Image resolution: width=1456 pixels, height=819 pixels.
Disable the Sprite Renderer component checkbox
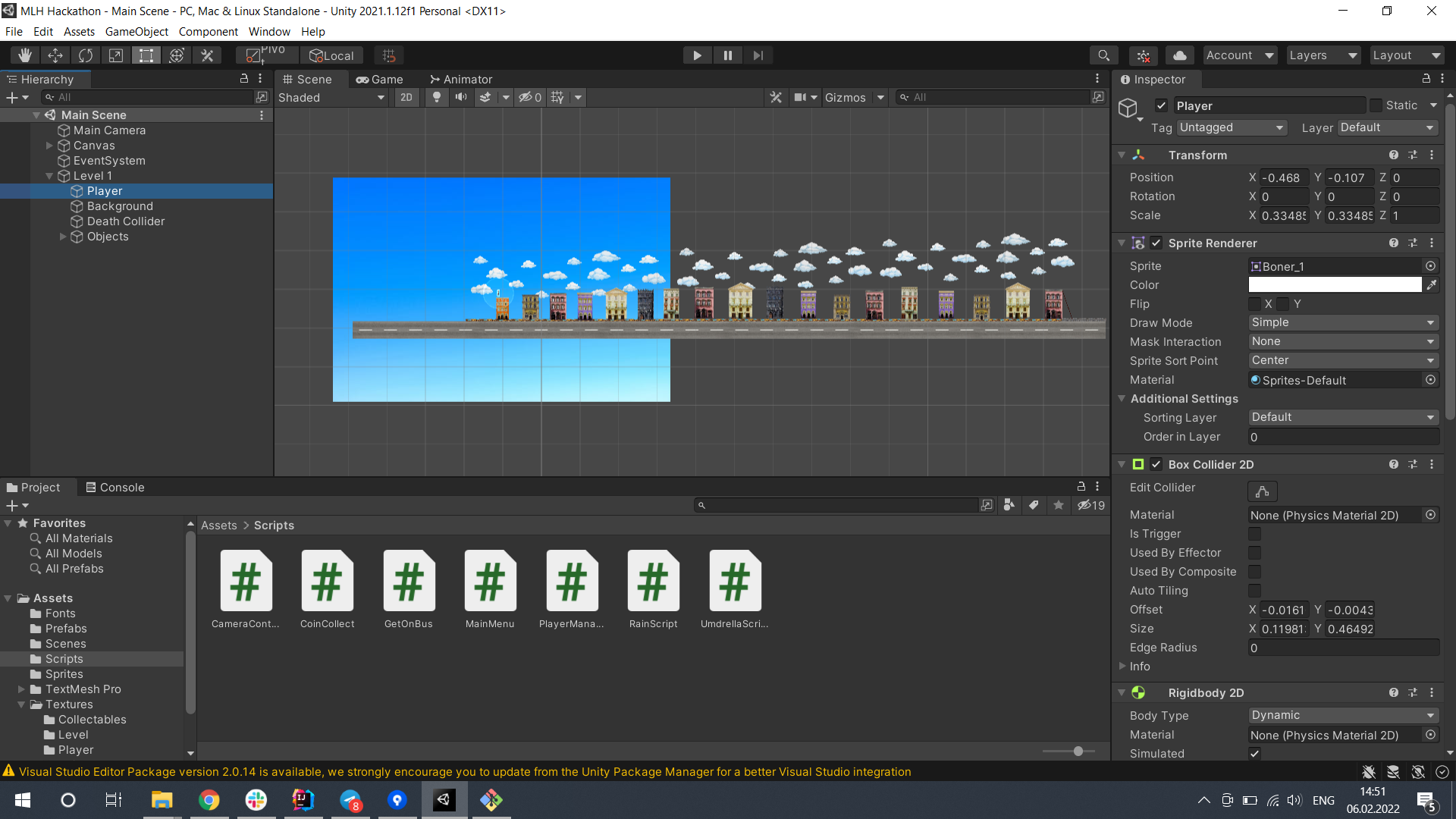1156,243
